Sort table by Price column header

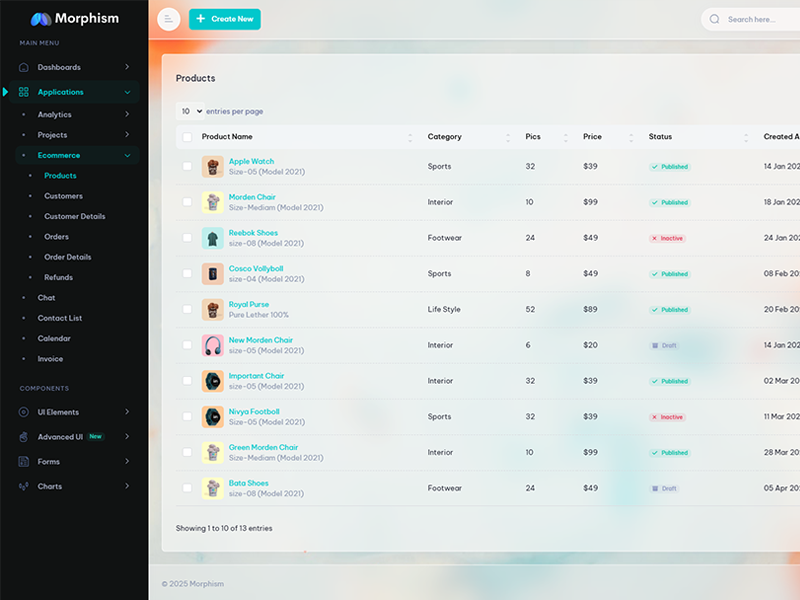click(593, 137)
